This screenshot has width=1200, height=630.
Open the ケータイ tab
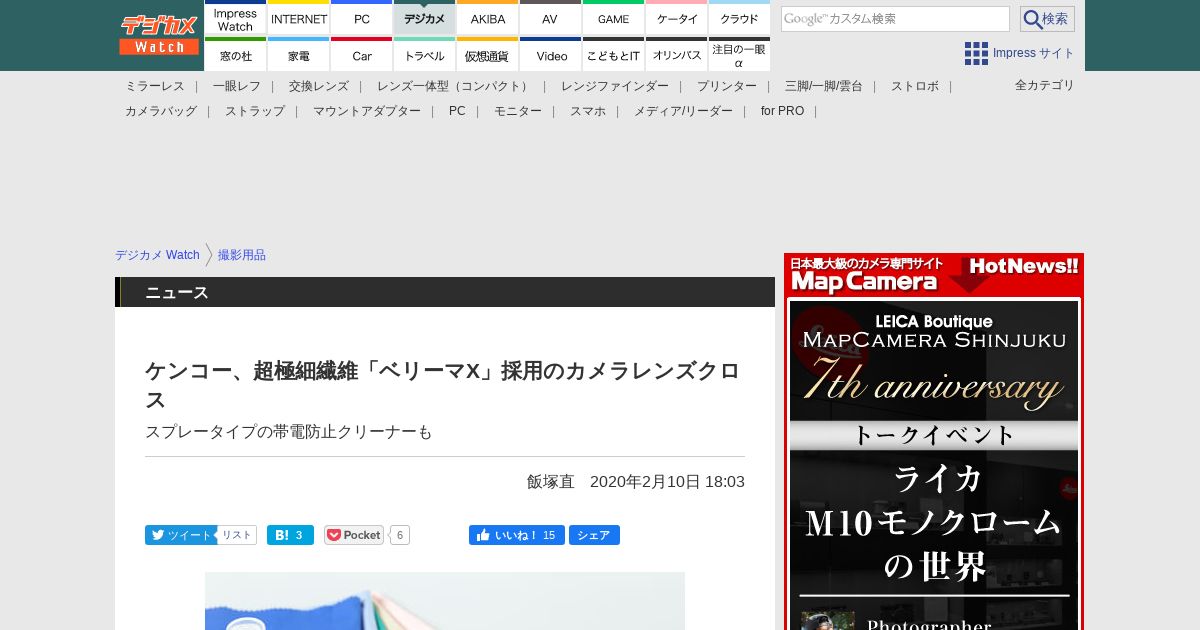click(677, 18)
